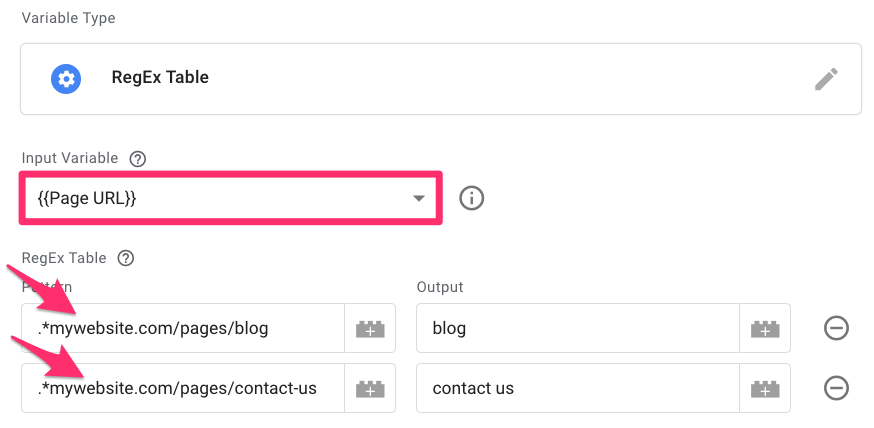Open help icon next to Input Variable
The image size is (874, 428).
pyautogui.click(x=137, y=159)
